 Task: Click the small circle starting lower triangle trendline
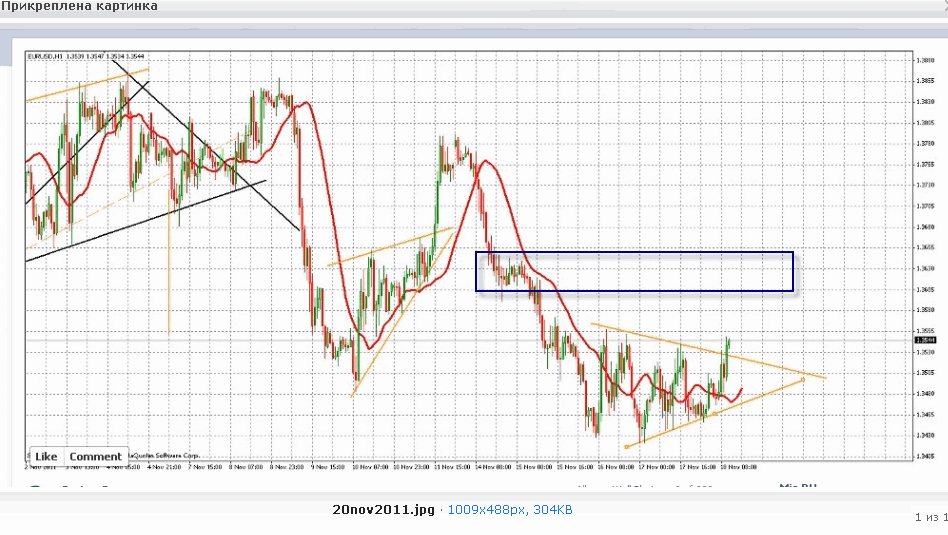(x=626, y=447)
